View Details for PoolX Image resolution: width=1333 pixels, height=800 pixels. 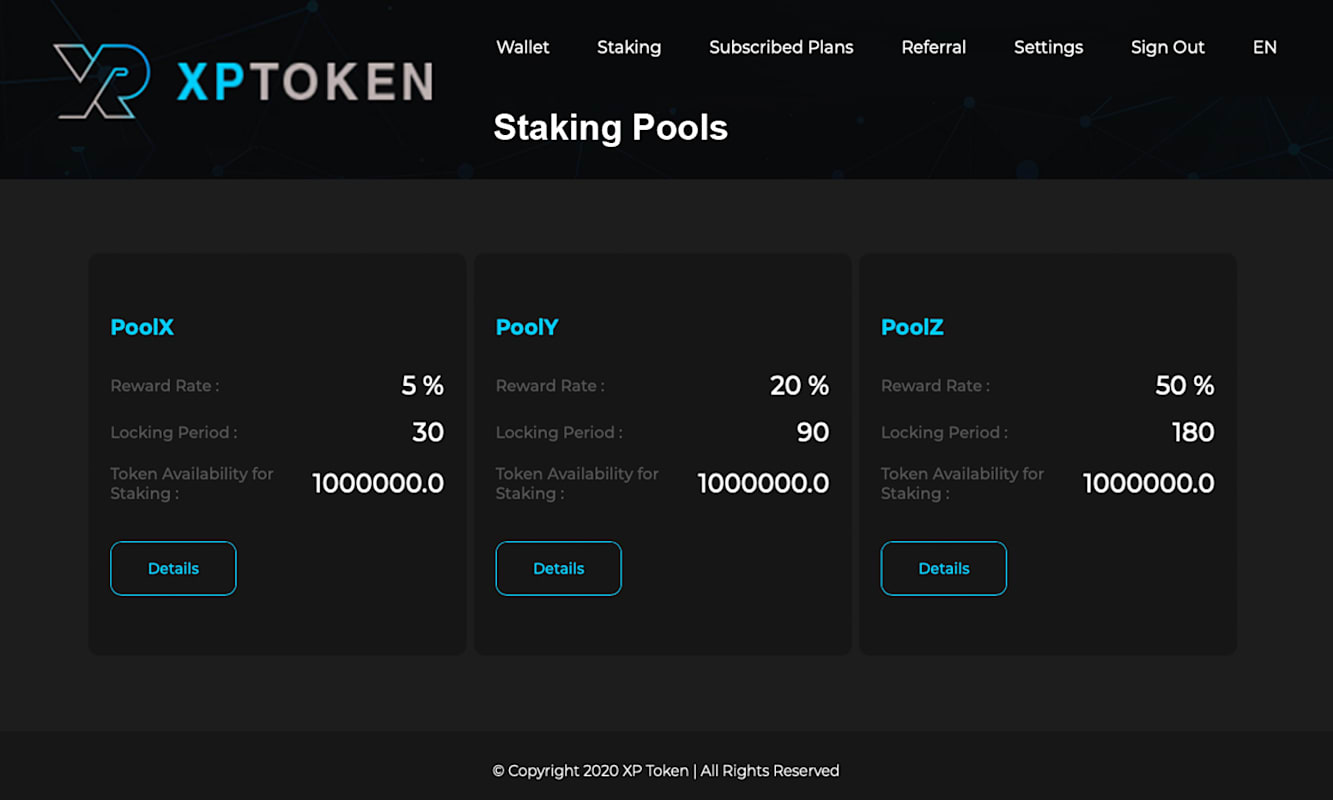click(x=173, y=568)
